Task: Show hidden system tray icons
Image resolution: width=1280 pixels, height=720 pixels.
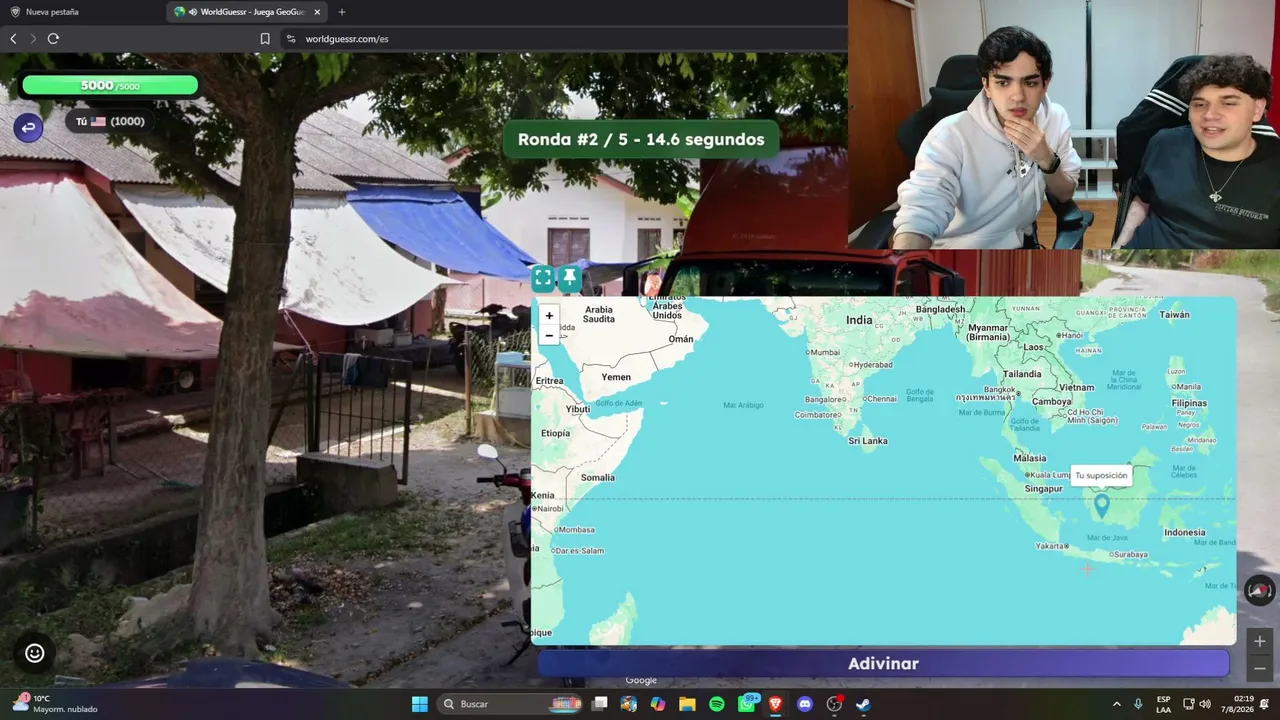Action: 1117,704
